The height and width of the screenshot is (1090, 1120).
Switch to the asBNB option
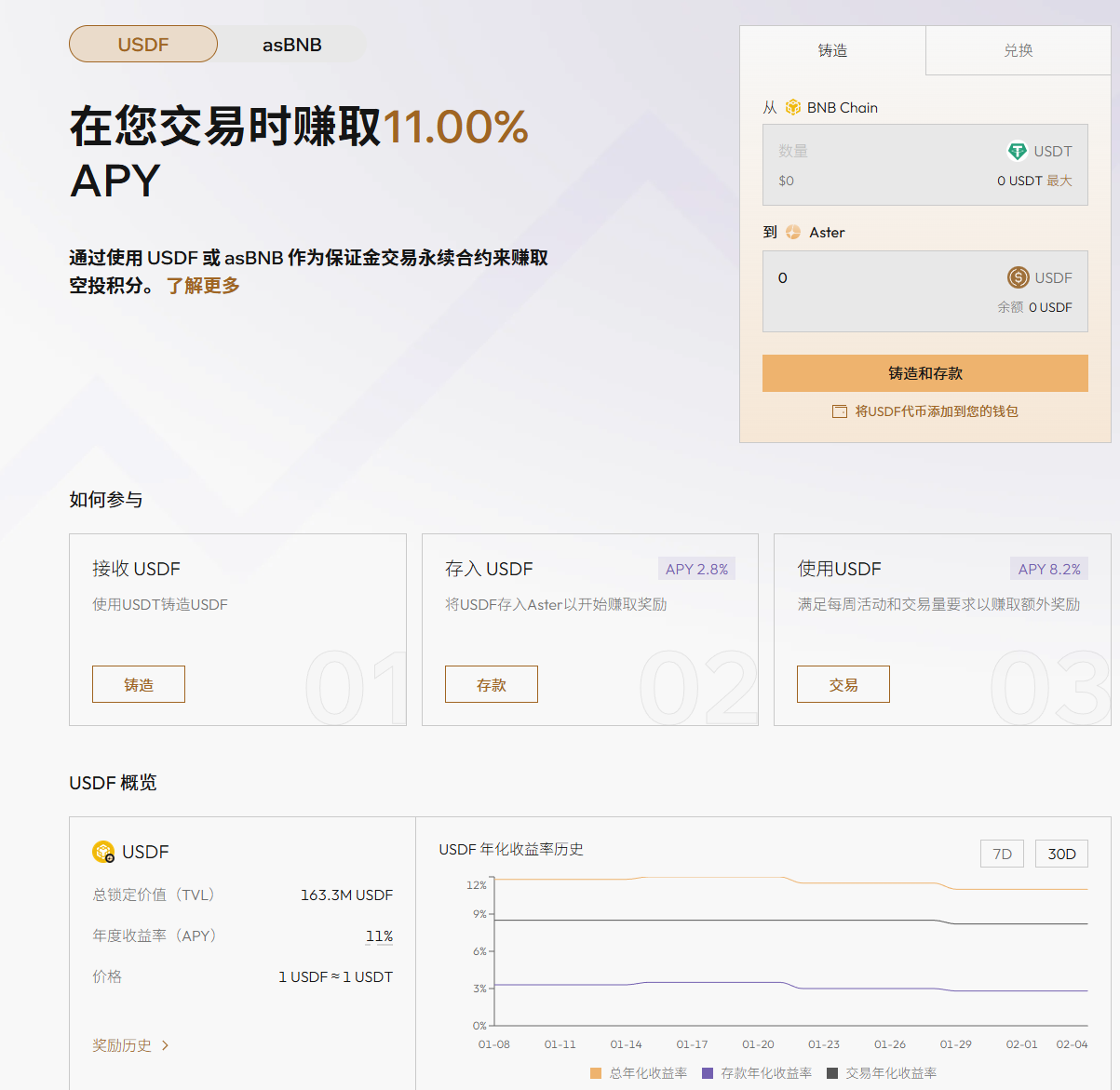tap(289, 44)
